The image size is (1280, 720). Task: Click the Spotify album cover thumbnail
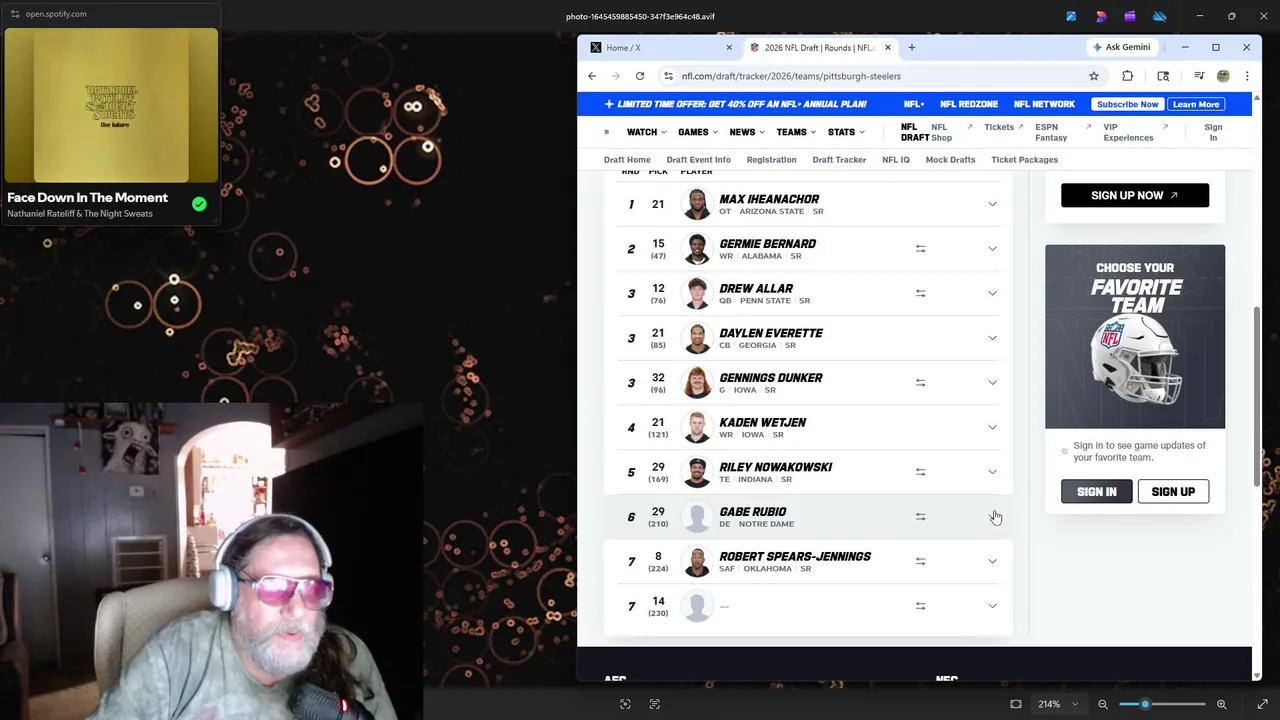111,105
